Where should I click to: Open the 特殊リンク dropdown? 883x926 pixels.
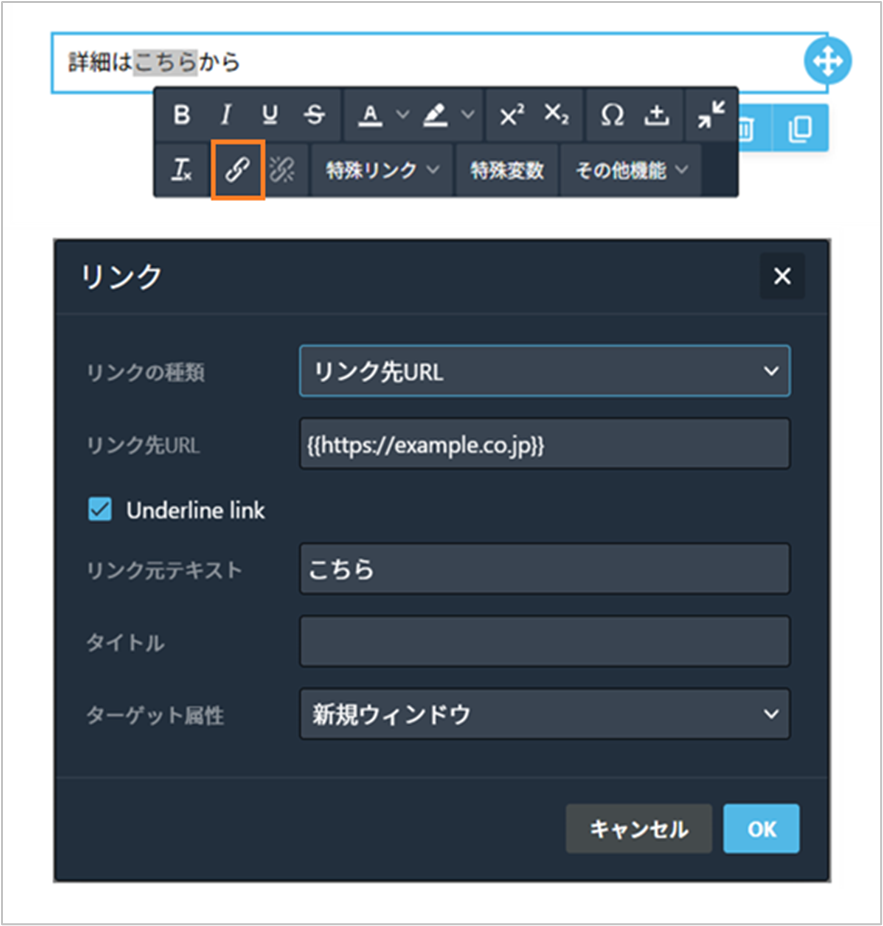382,170
